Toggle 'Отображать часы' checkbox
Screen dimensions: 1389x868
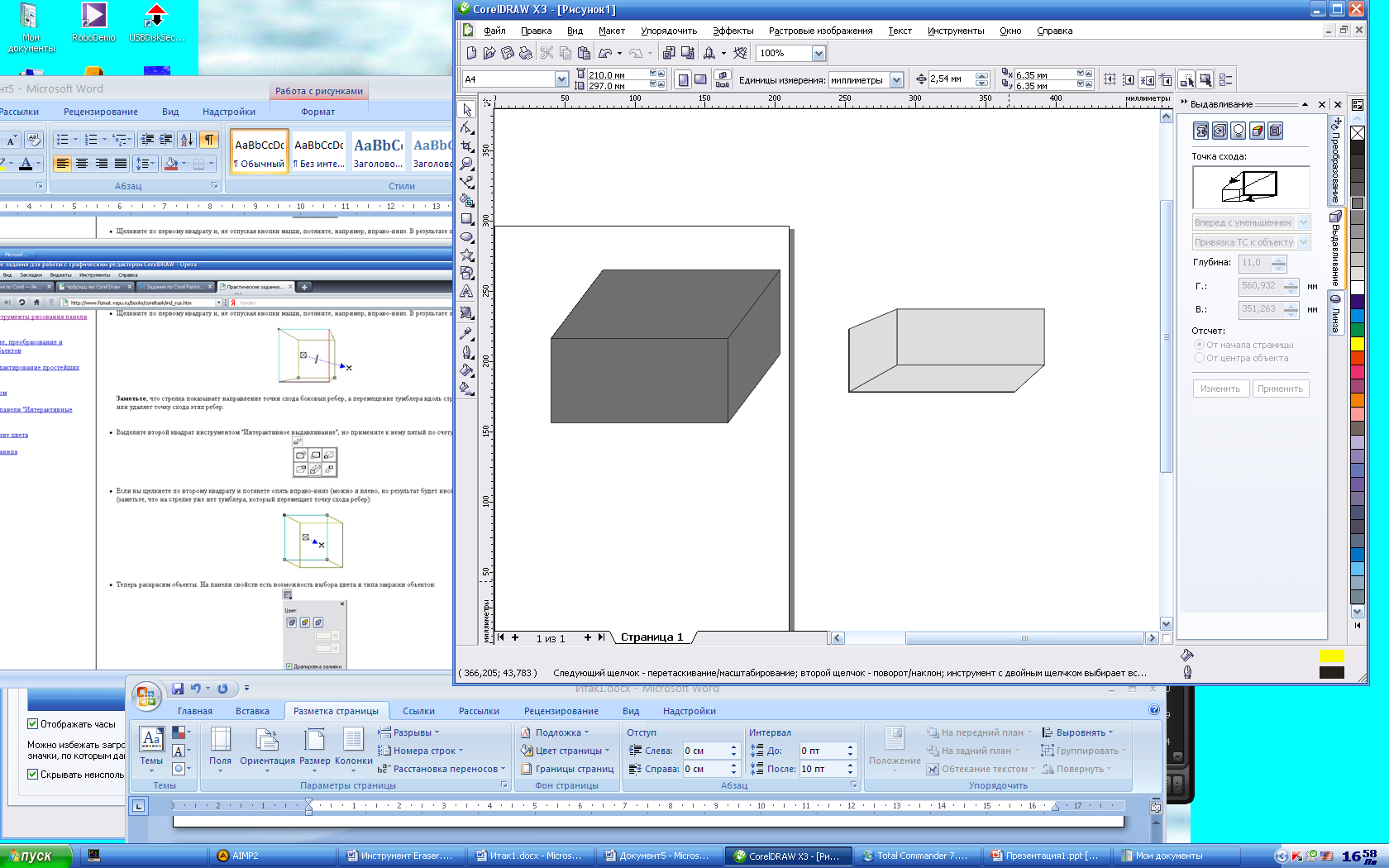point(32,724)
